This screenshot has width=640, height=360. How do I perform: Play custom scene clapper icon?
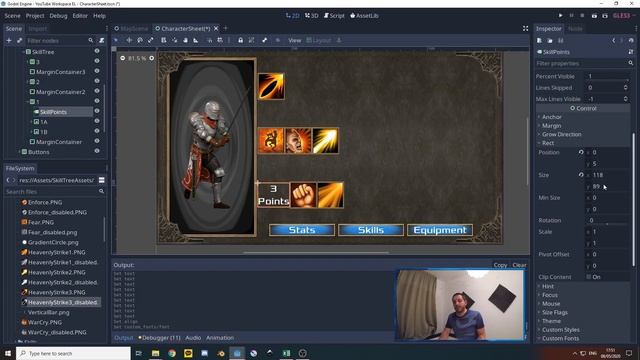605,16
